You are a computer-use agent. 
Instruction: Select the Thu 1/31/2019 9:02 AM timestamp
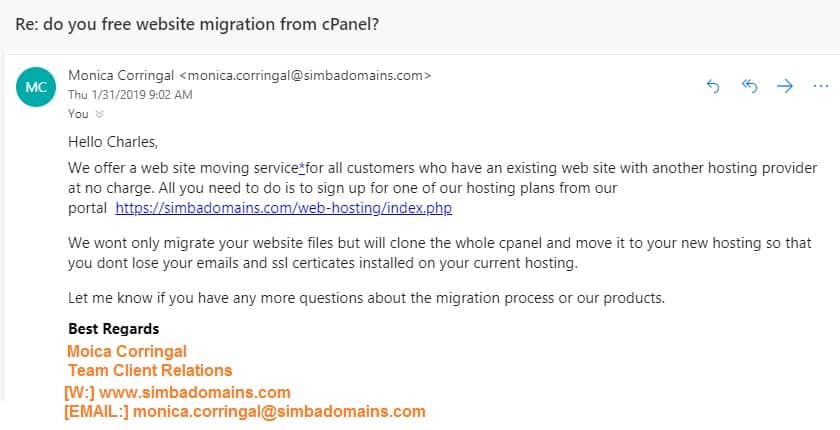tap(130, 95)
